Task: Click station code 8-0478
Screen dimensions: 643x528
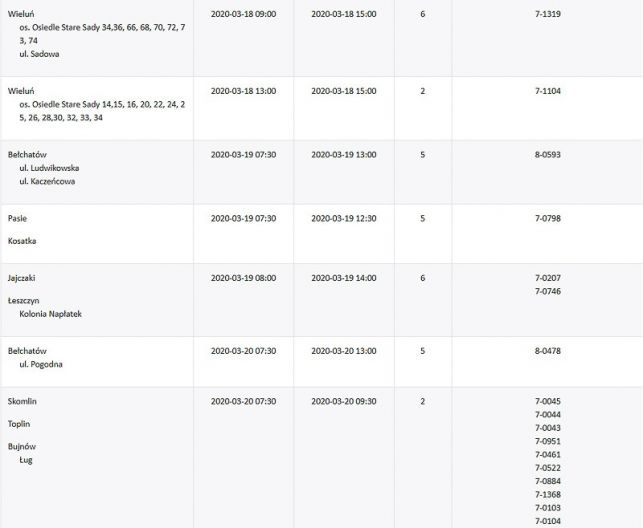Action: tap(547, 351)
